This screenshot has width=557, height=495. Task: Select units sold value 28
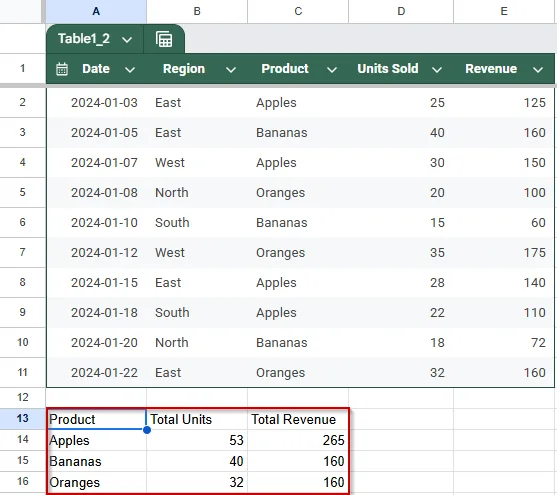[x=401, y=283]
